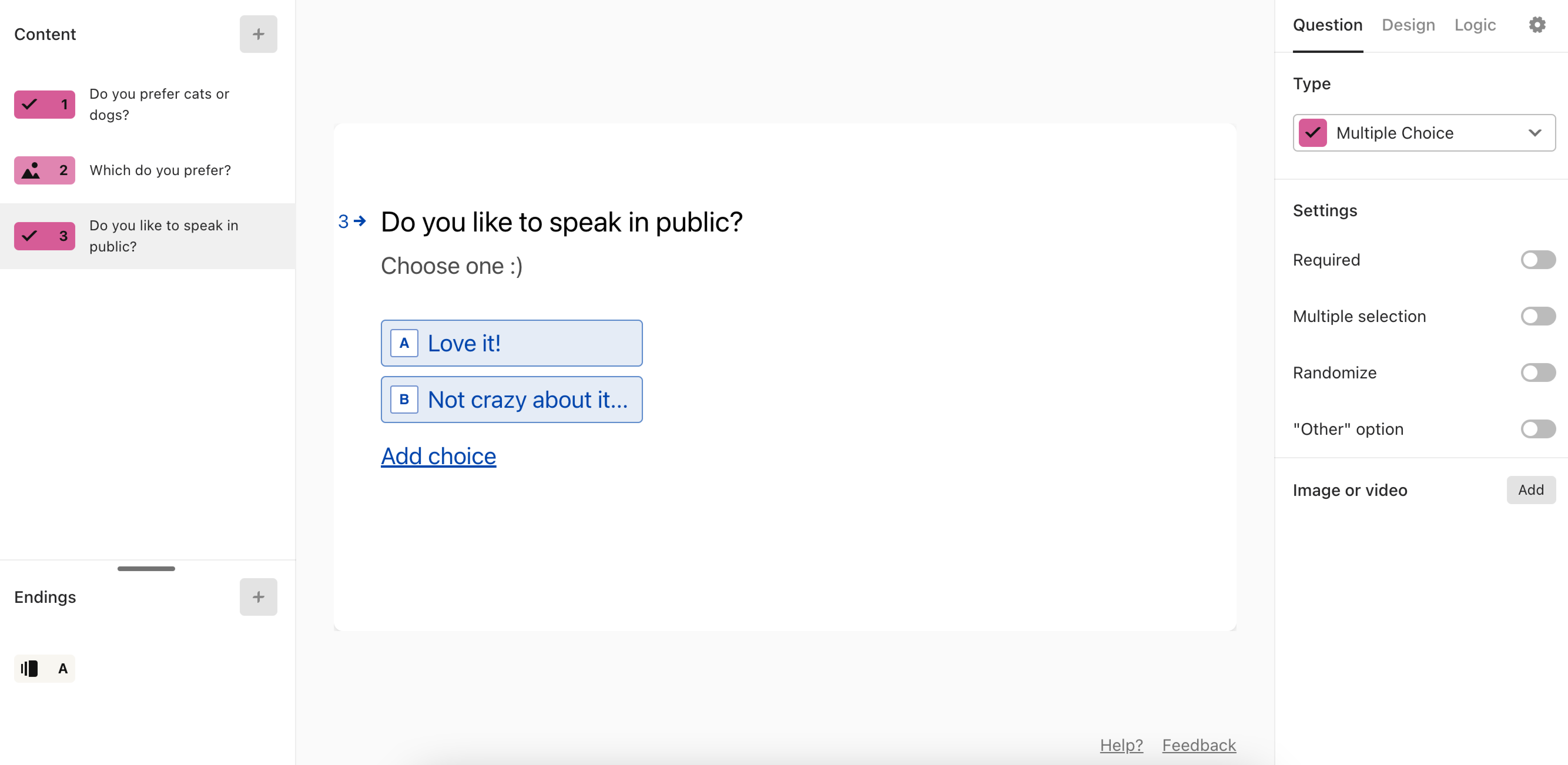Open the Help? link
Image resolution: width=1568 pixels, height=765 pixels.
[1121, 745]
